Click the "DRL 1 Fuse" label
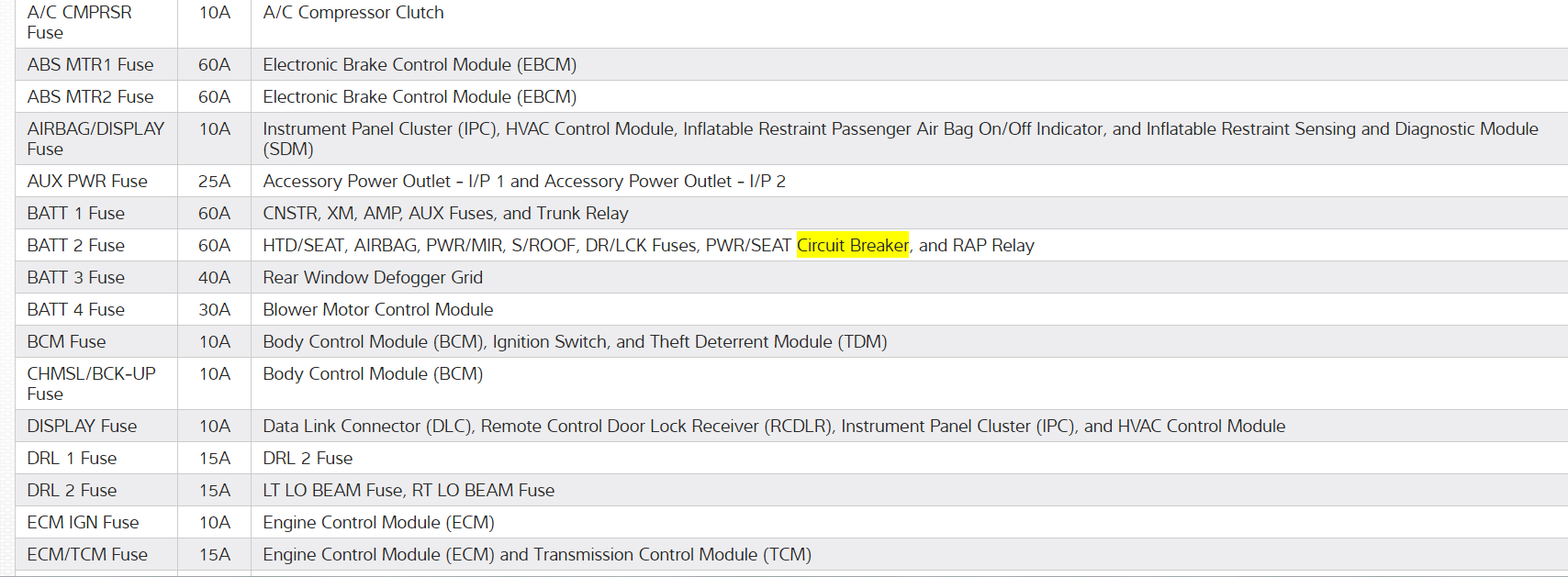The width and height of the screenshot is (1568, 577). pyautogui.click(x=72, y=458)
